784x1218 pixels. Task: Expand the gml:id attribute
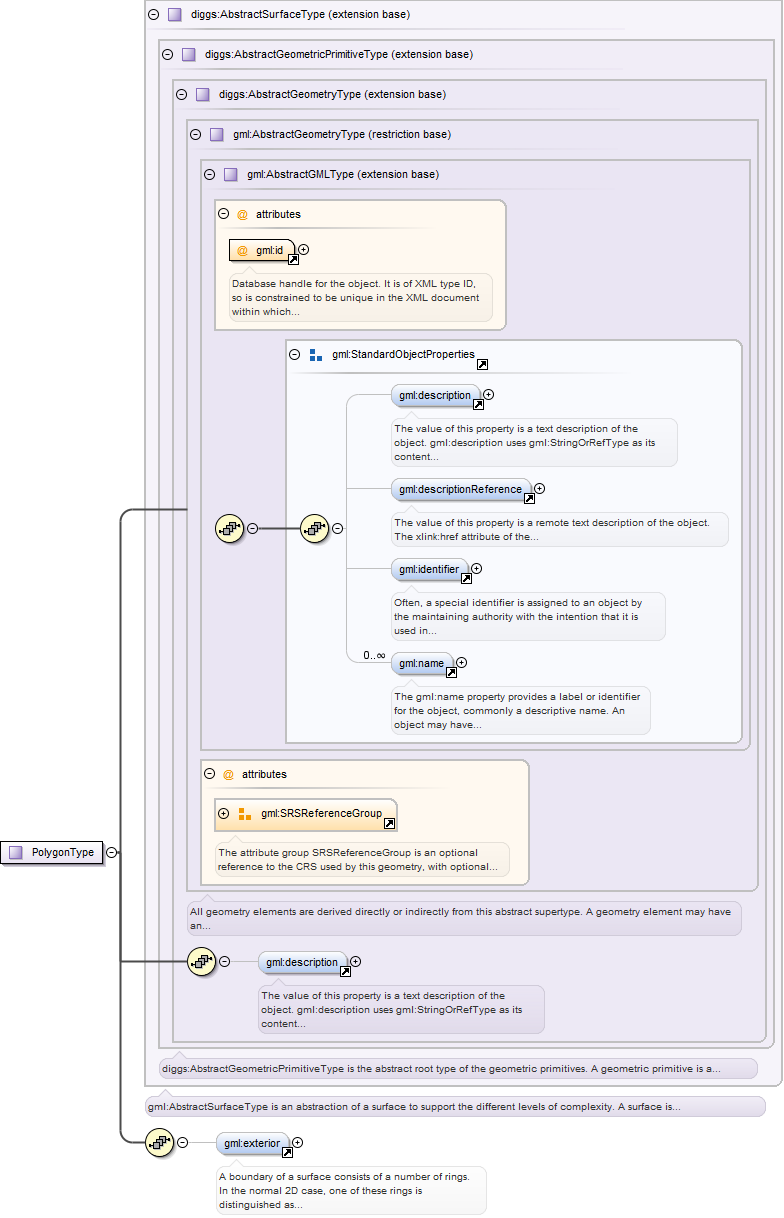click(304, 249)
